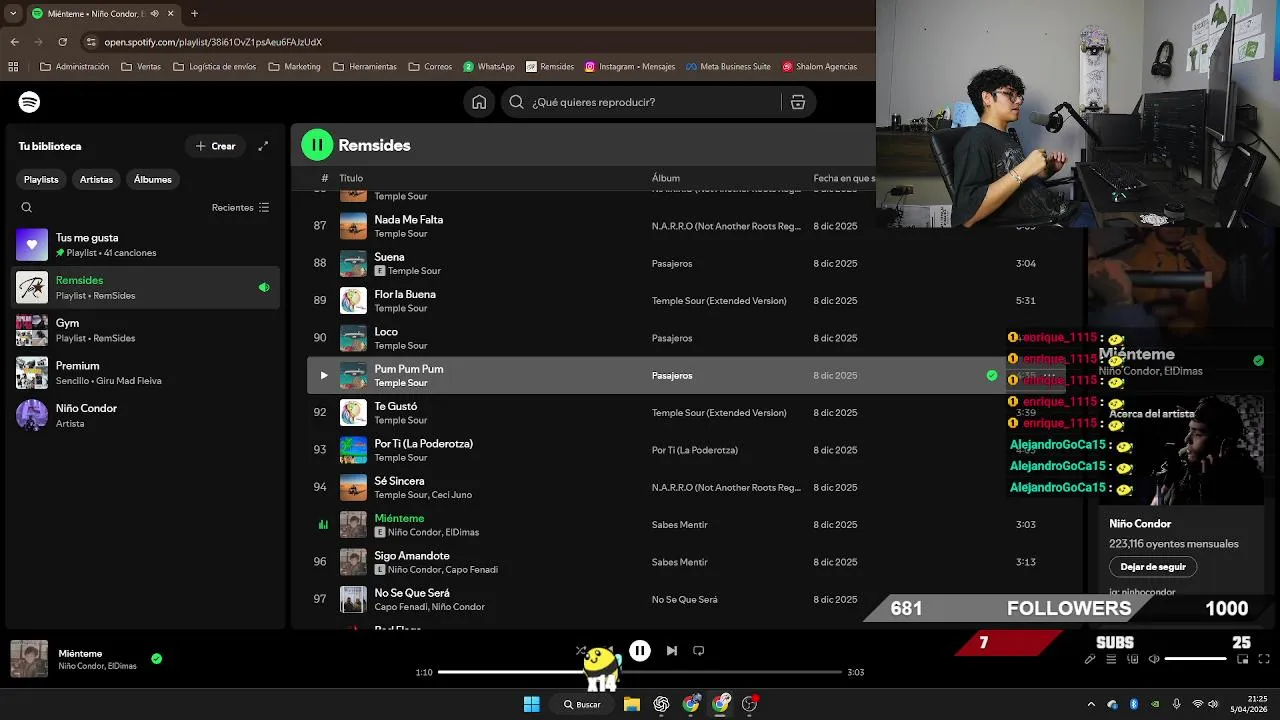Screen dimensions: 1280x720
Task: Toggle saved checkmark on Pum Pum Pum row
Action: click(992, 376)
